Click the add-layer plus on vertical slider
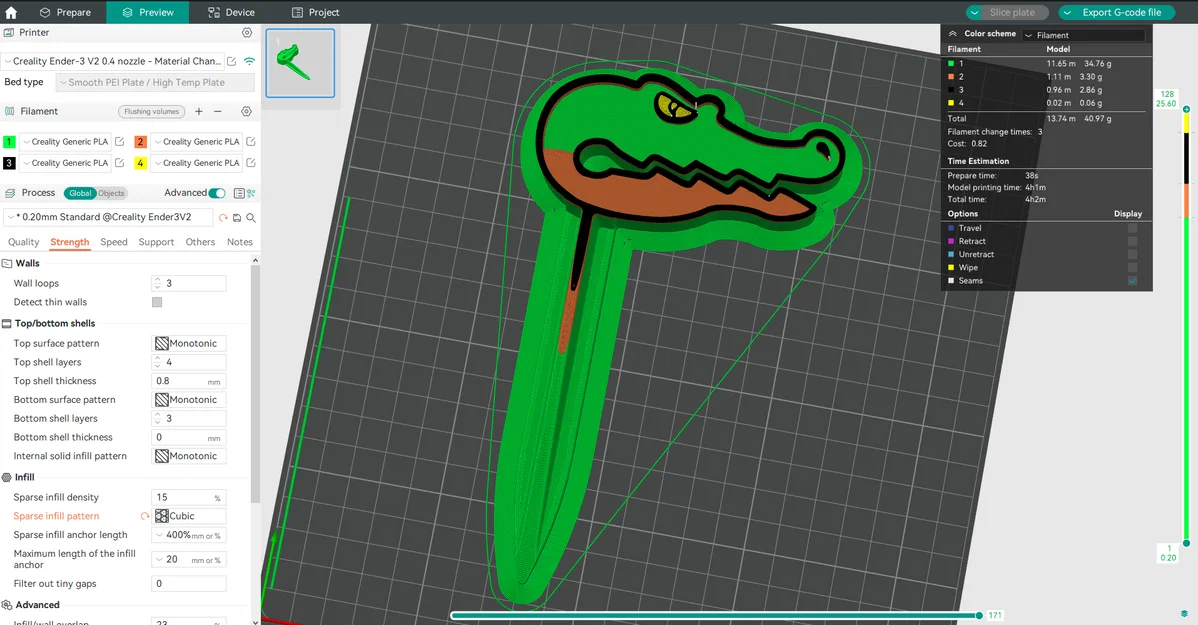1198x625 pixels. pos(1187,109)
